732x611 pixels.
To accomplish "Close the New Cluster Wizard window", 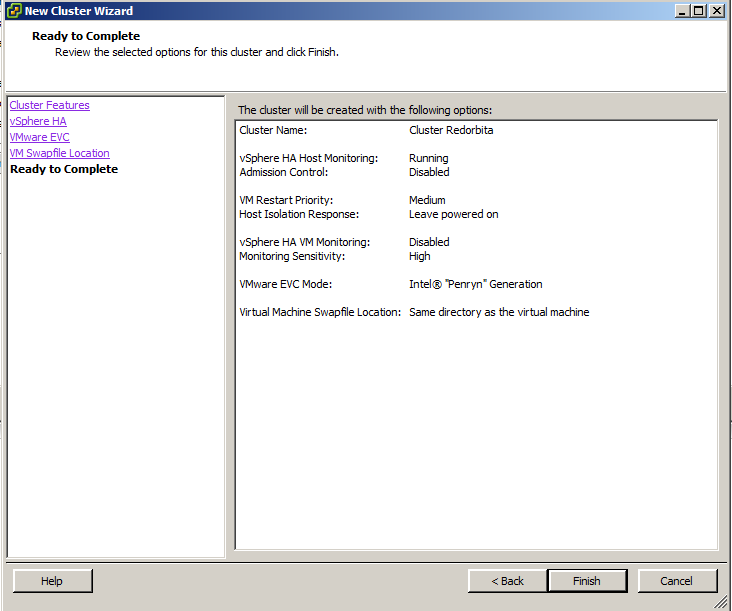I will [x=717, y=11].
